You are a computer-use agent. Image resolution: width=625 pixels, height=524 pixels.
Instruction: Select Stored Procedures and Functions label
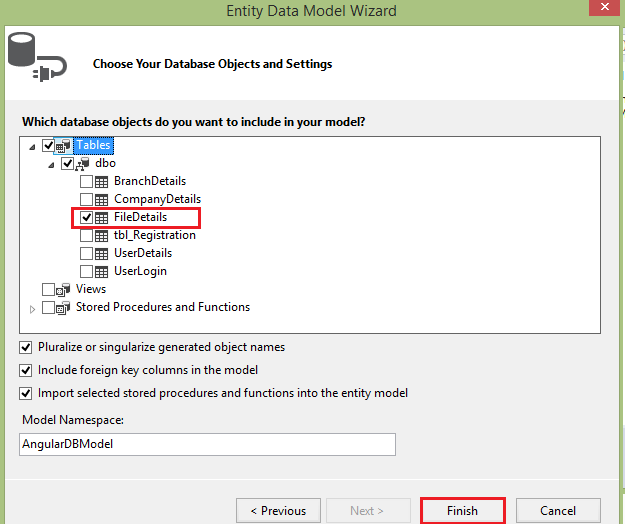163,307
